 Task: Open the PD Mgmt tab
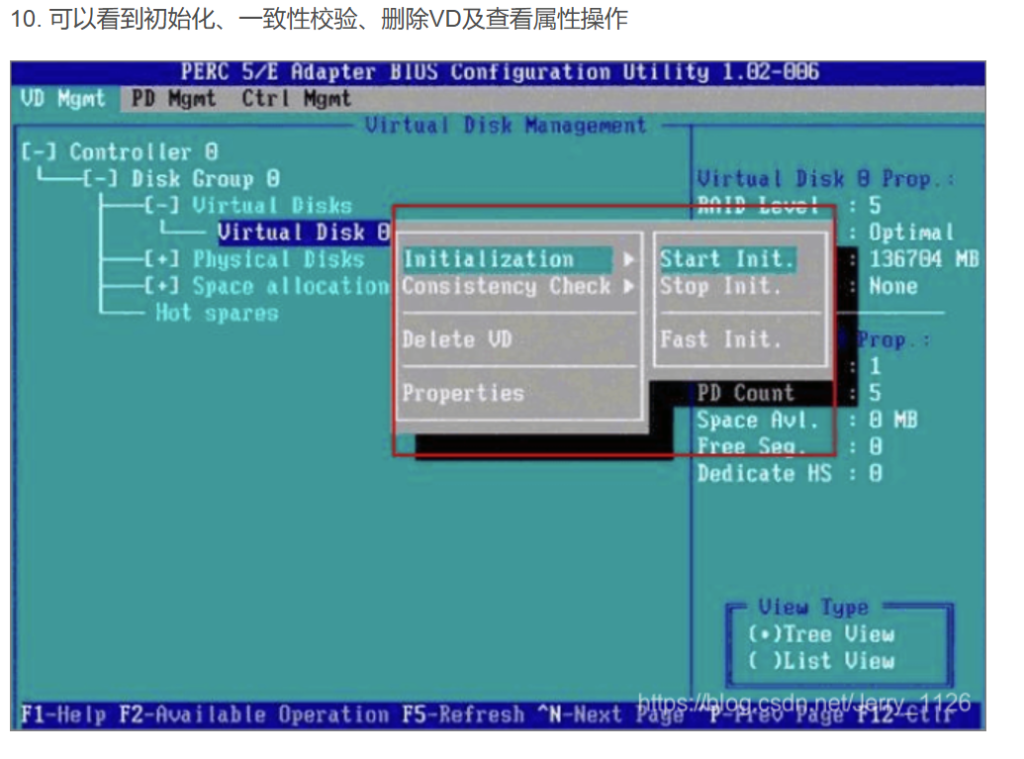click(173, 99)
